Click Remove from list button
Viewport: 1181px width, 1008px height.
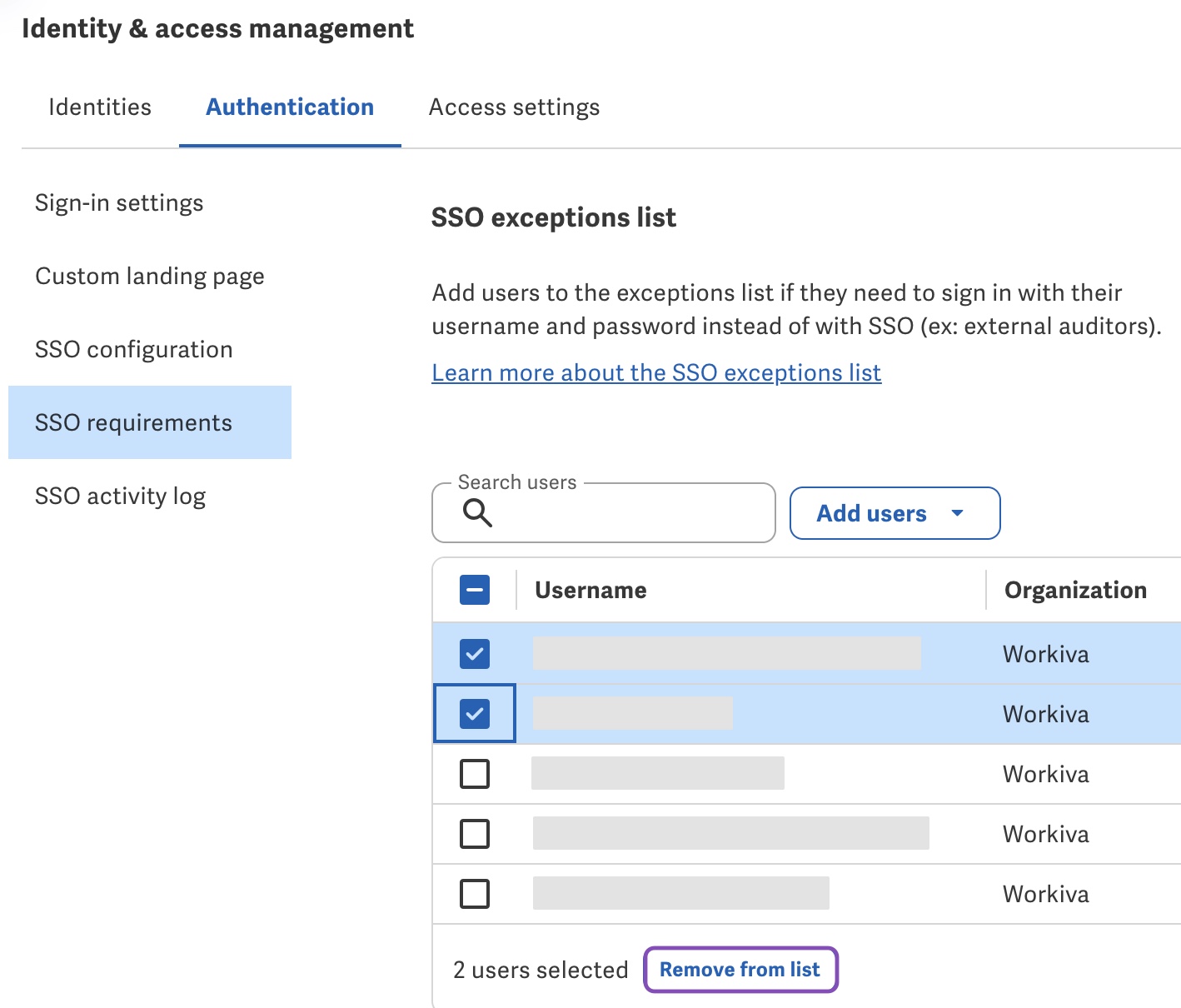(740, 970)
